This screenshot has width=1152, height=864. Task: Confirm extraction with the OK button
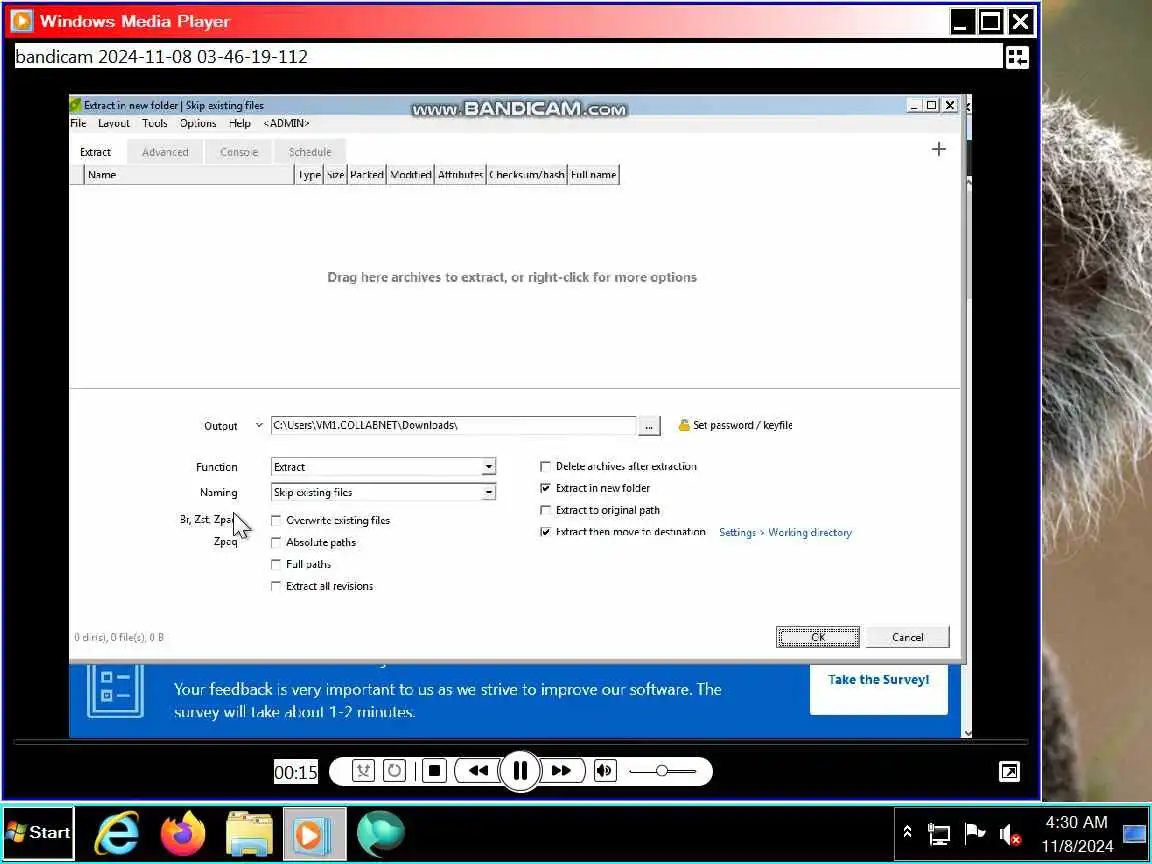[x=818, y=637]
